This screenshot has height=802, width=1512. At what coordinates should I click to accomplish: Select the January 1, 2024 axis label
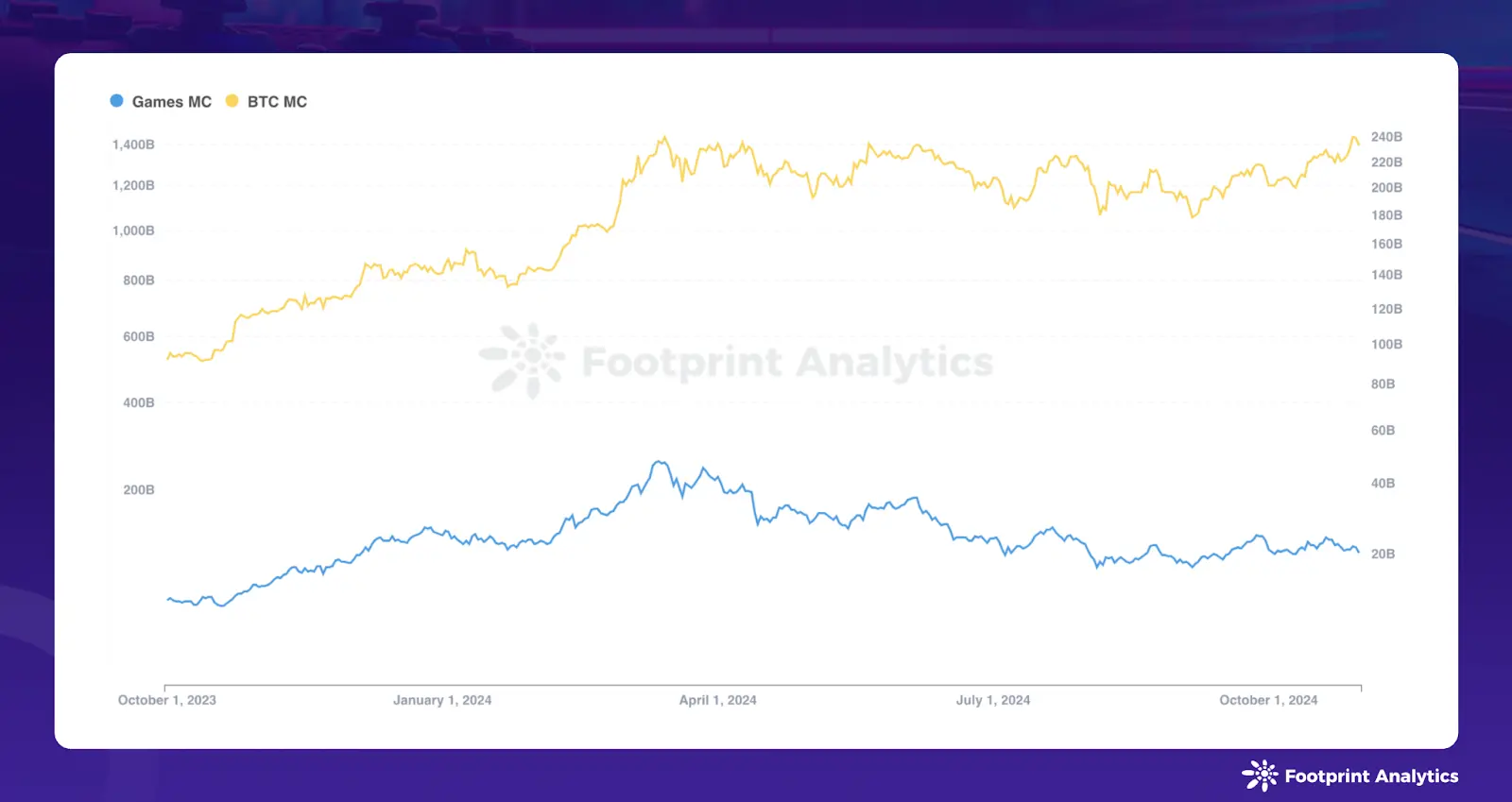[x=442, y=700]
